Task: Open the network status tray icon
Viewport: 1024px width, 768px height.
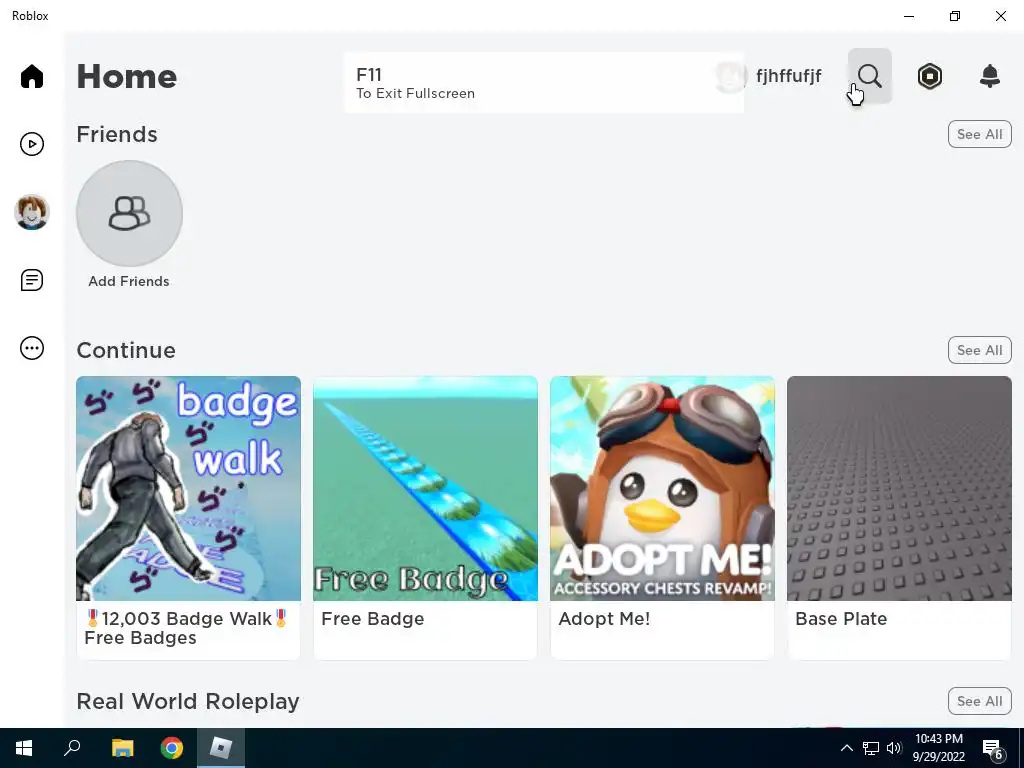Action: tap(871, 748)
